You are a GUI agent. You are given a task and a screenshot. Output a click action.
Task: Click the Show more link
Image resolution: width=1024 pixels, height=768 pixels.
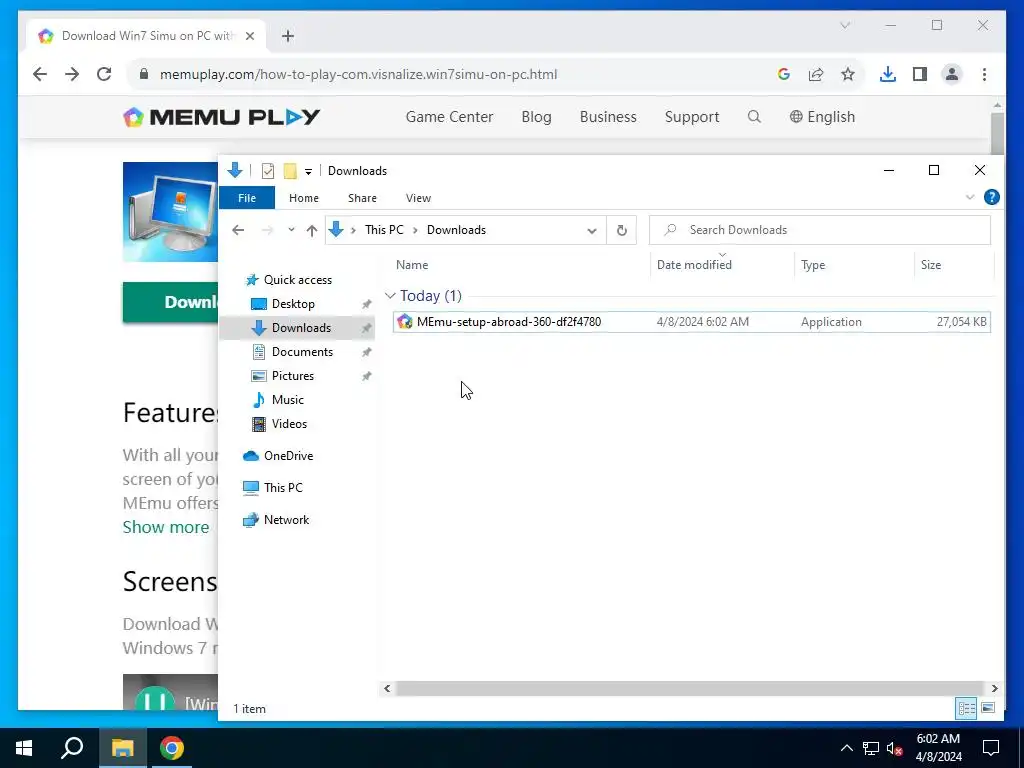click(166, 527)
